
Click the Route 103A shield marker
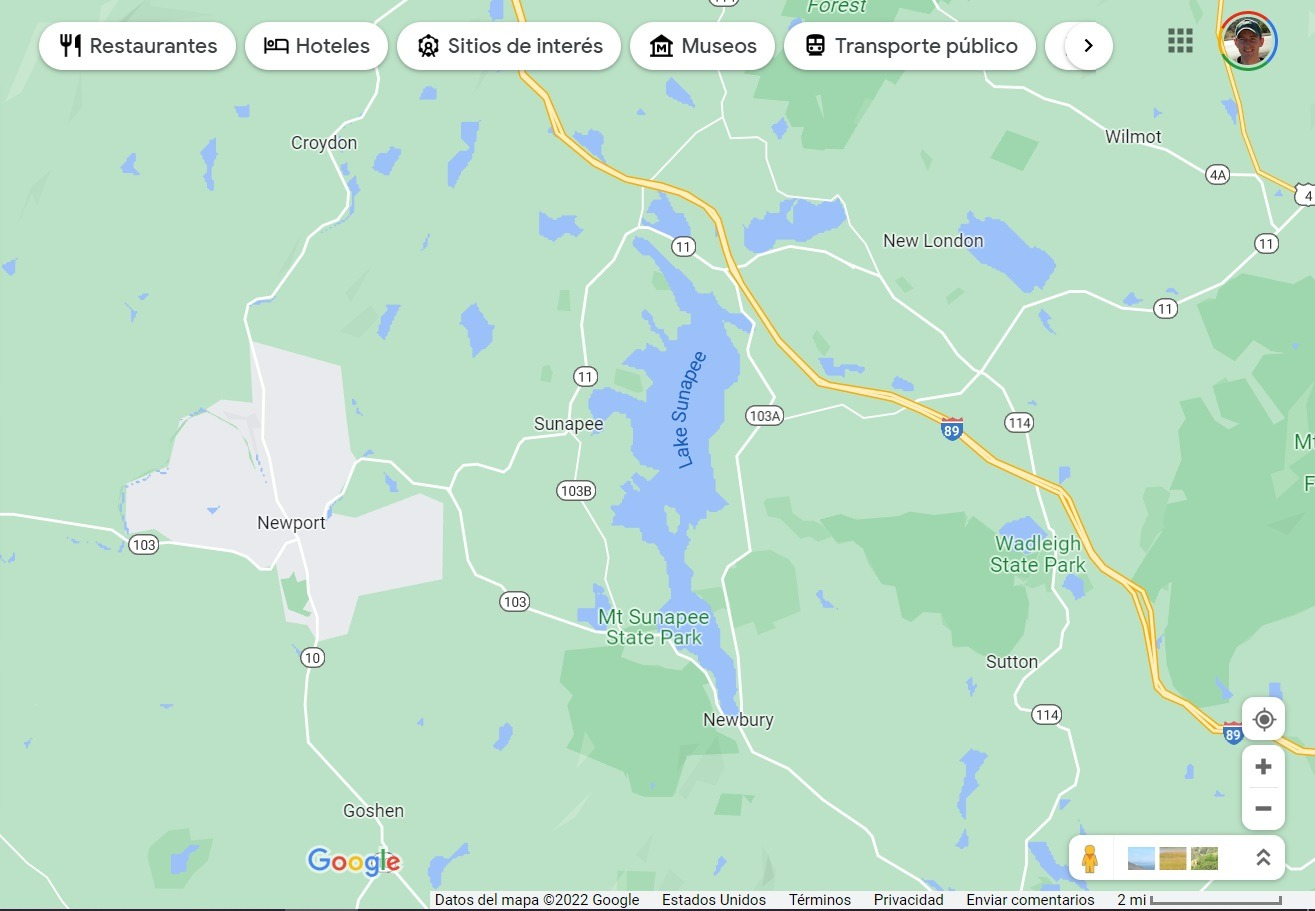(x=764, y=415)
